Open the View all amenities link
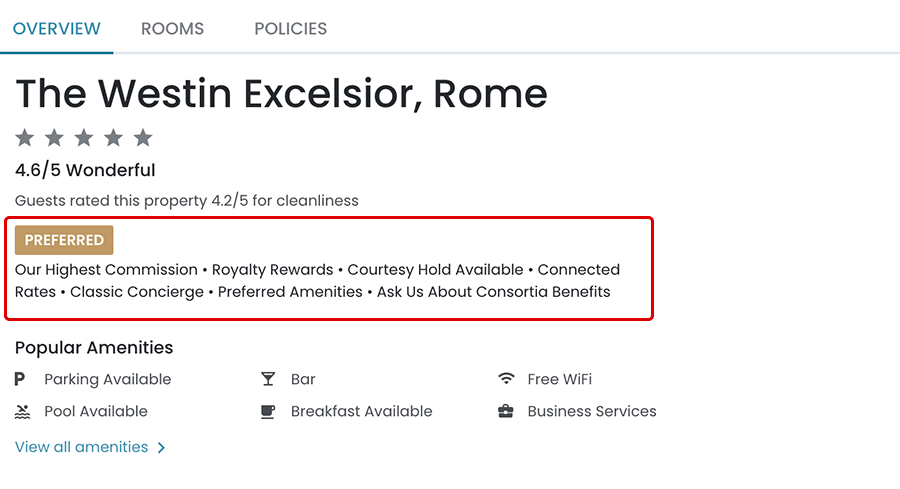 pos(82,447)
